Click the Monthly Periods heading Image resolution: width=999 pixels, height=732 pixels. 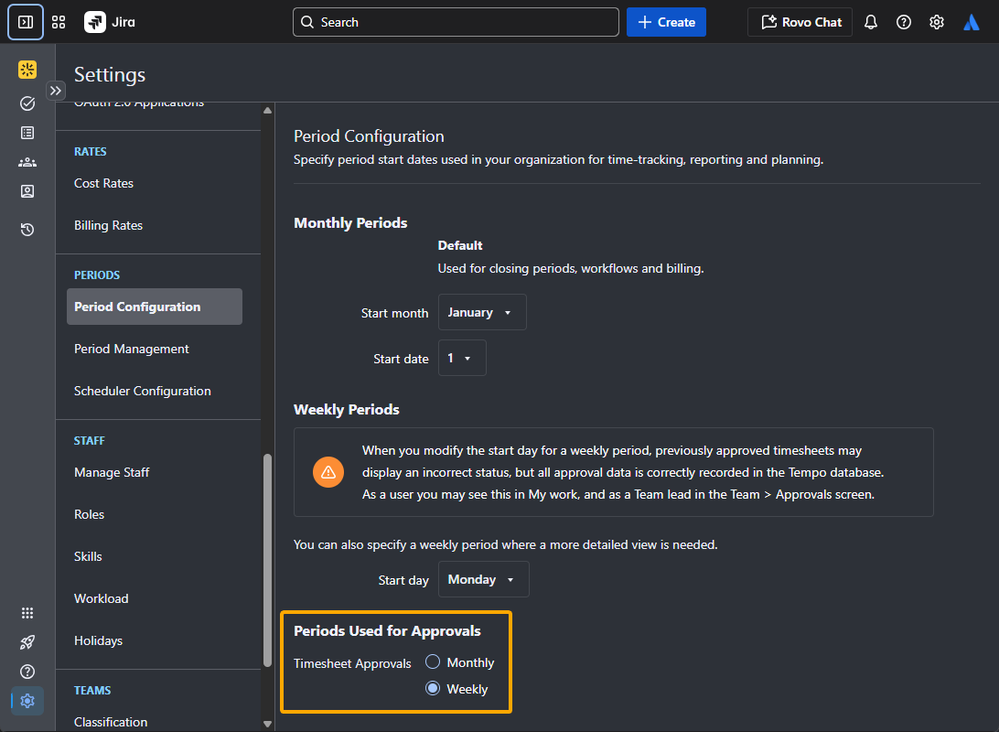click(x=350, y=223)
